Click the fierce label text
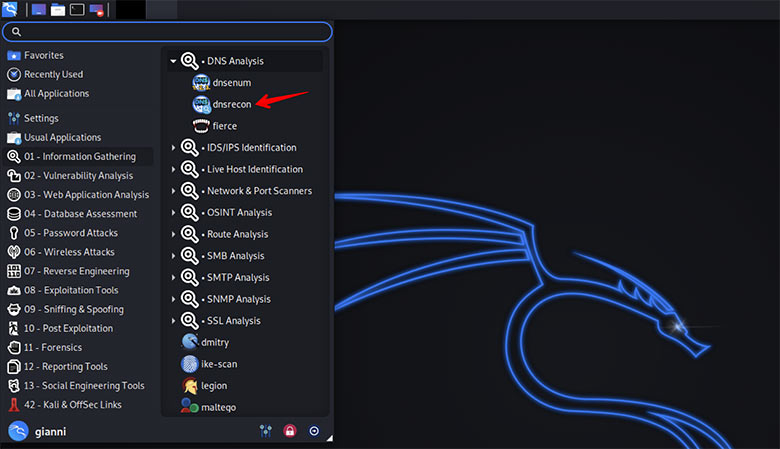Viewport: 780px width, 449px height. pos(225,126)
